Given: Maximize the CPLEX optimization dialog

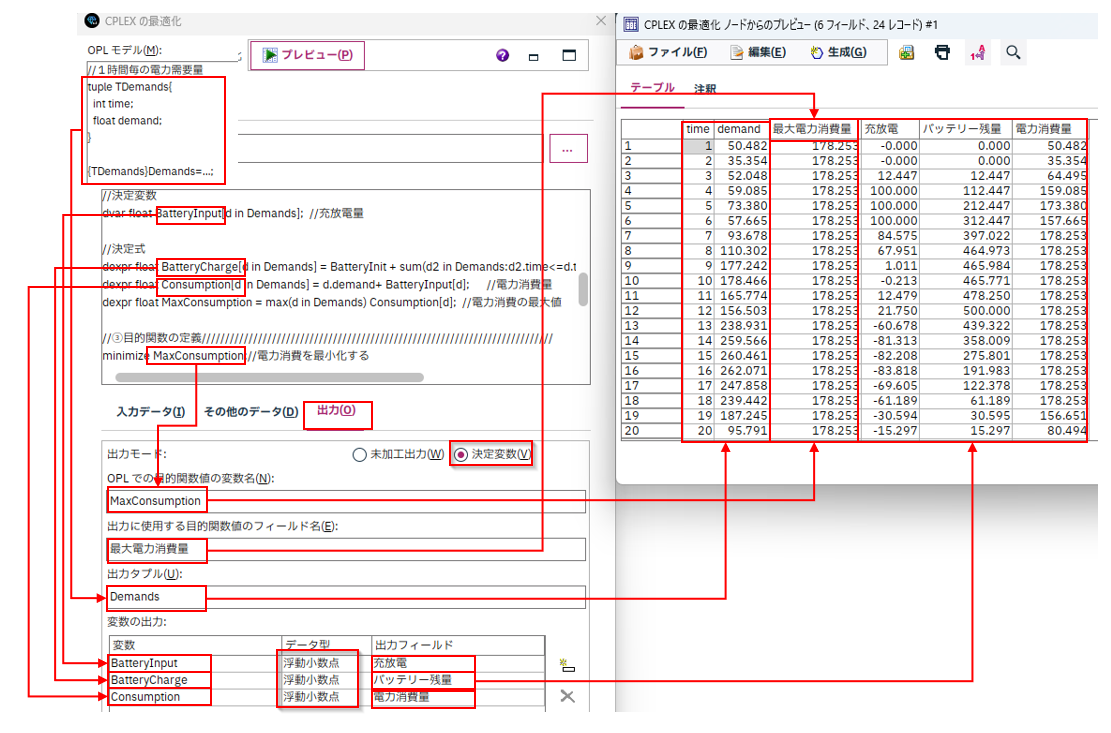Looking at the screenshot, I should [x=569, y=55].
